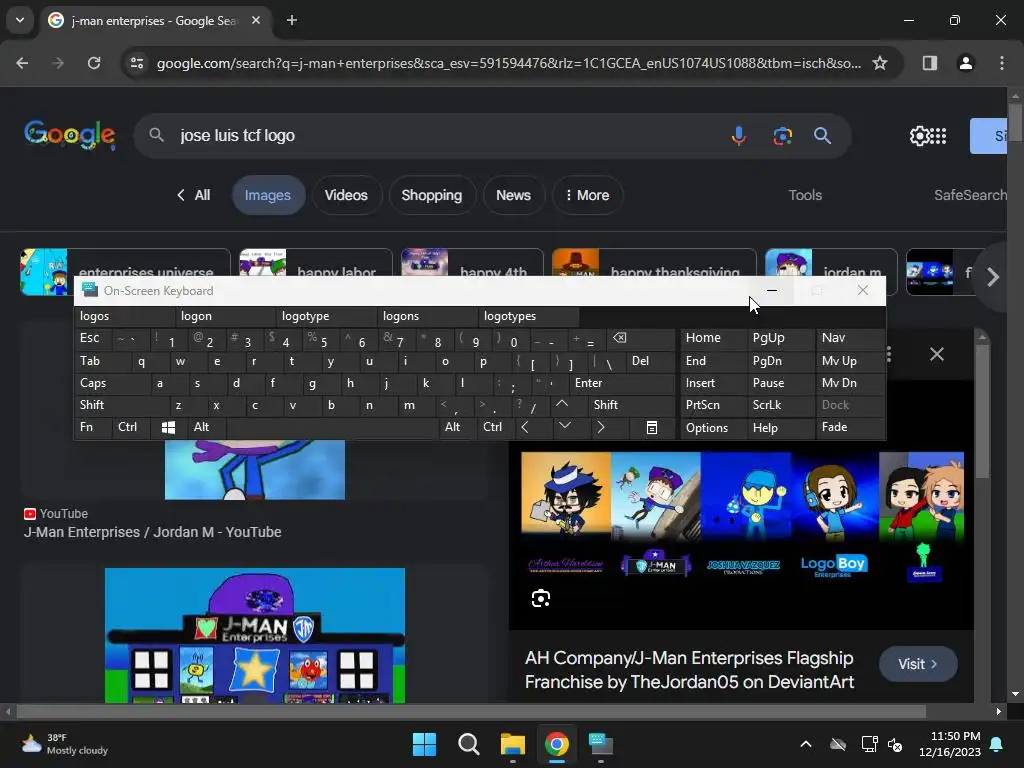Viewport: 1024px width, 768px height.
Task: Click preview panel vertical scrollbar
Action: 982,410
